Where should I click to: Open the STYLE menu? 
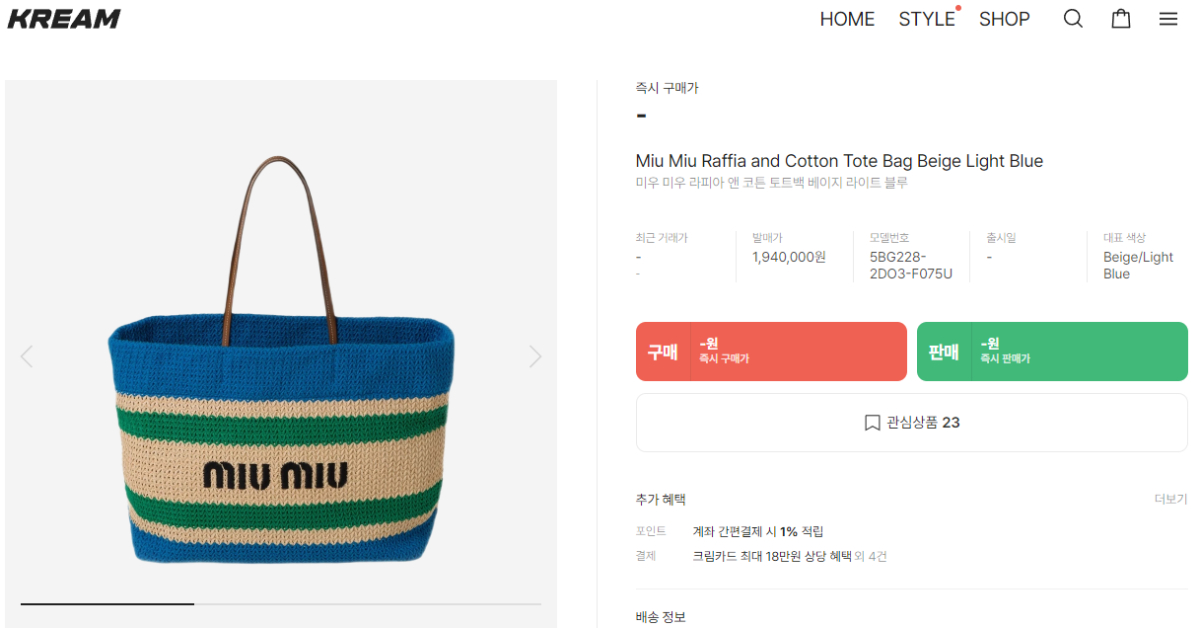tap(926, 19)
